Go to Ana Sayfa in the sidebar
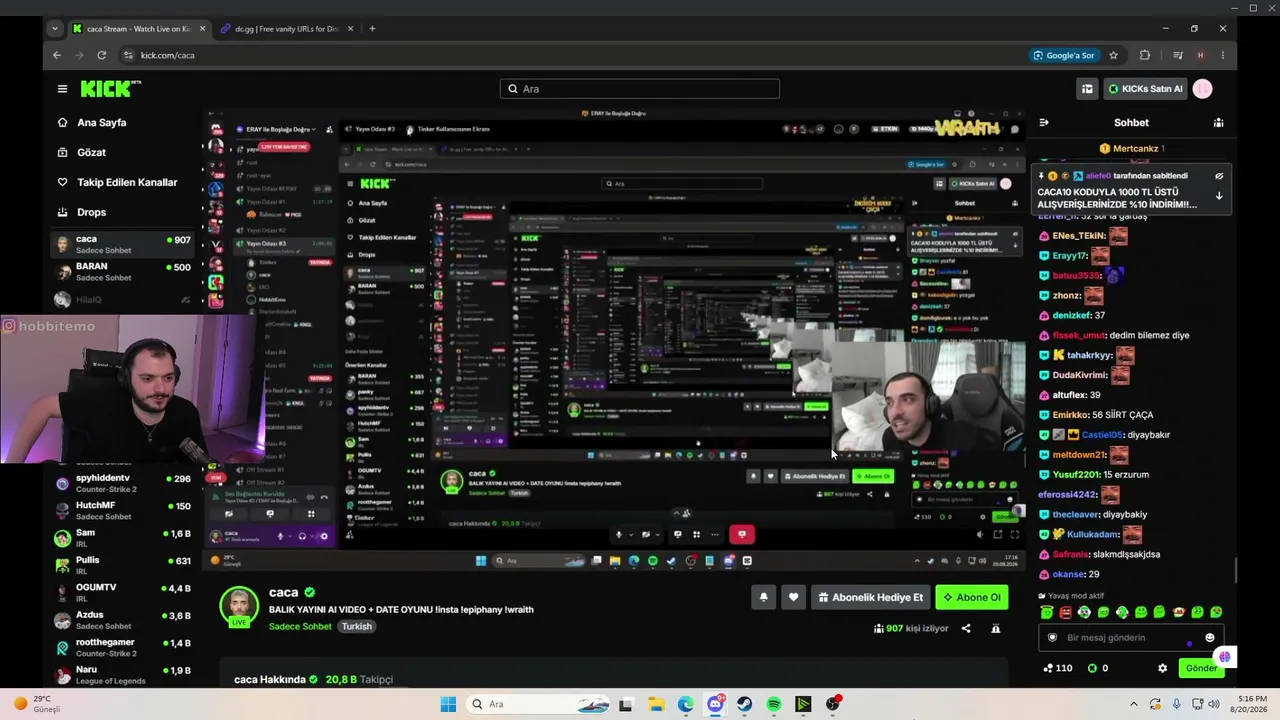The height and width of the screenshot is (720, 1280). point(101,122)
